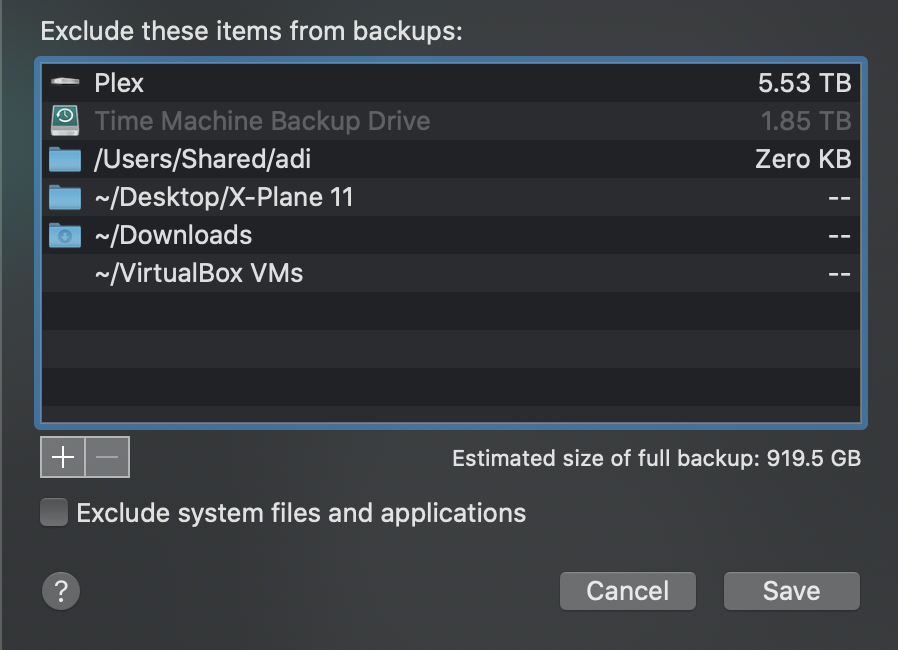This screenshot has width=898, height=650.
Task: Click the /Users/Shared/adi folder icon
Action: tap(65, 159)
